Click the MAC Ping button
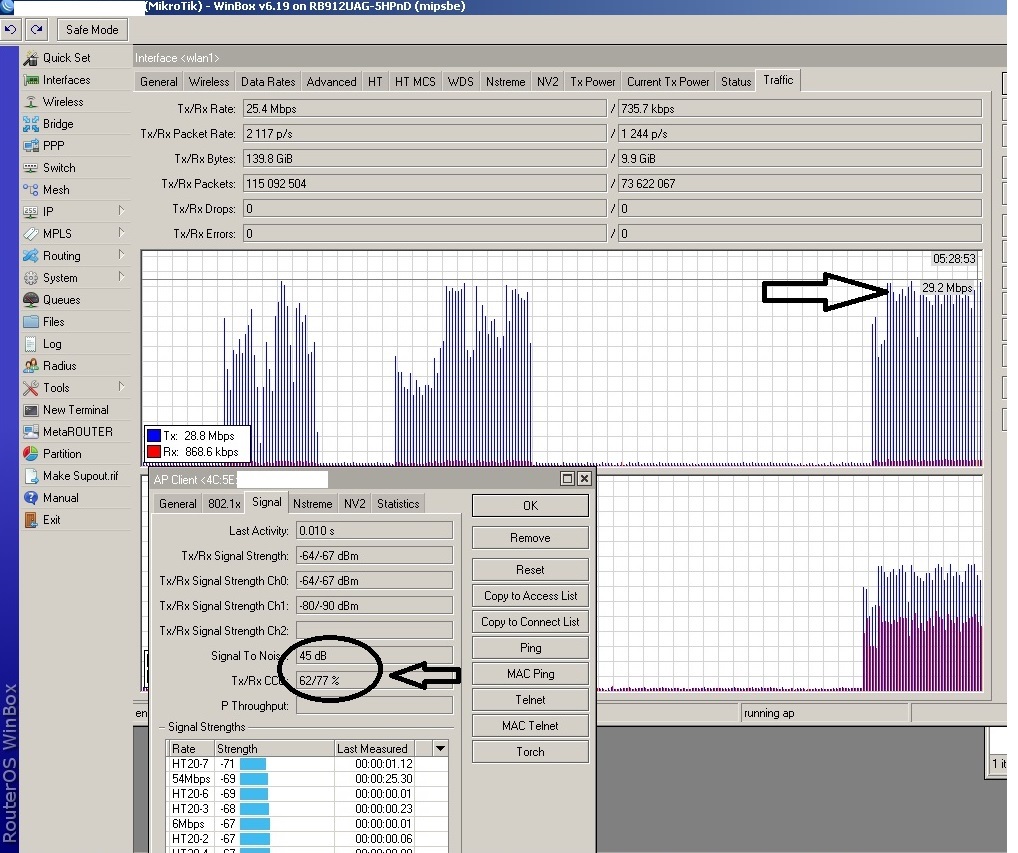 point(530,674)
